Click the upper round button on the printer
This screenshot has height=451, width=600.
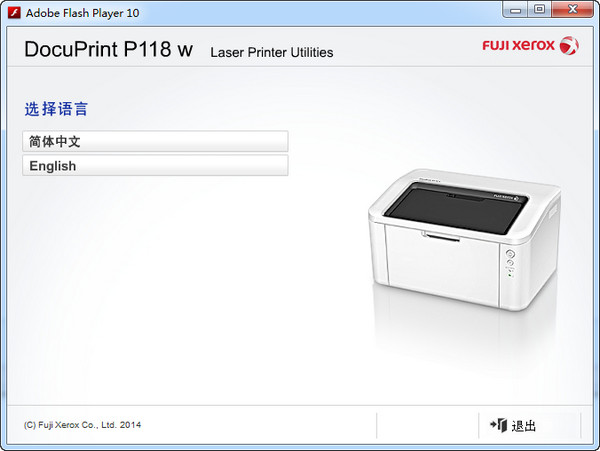click(x=510, y=254)
